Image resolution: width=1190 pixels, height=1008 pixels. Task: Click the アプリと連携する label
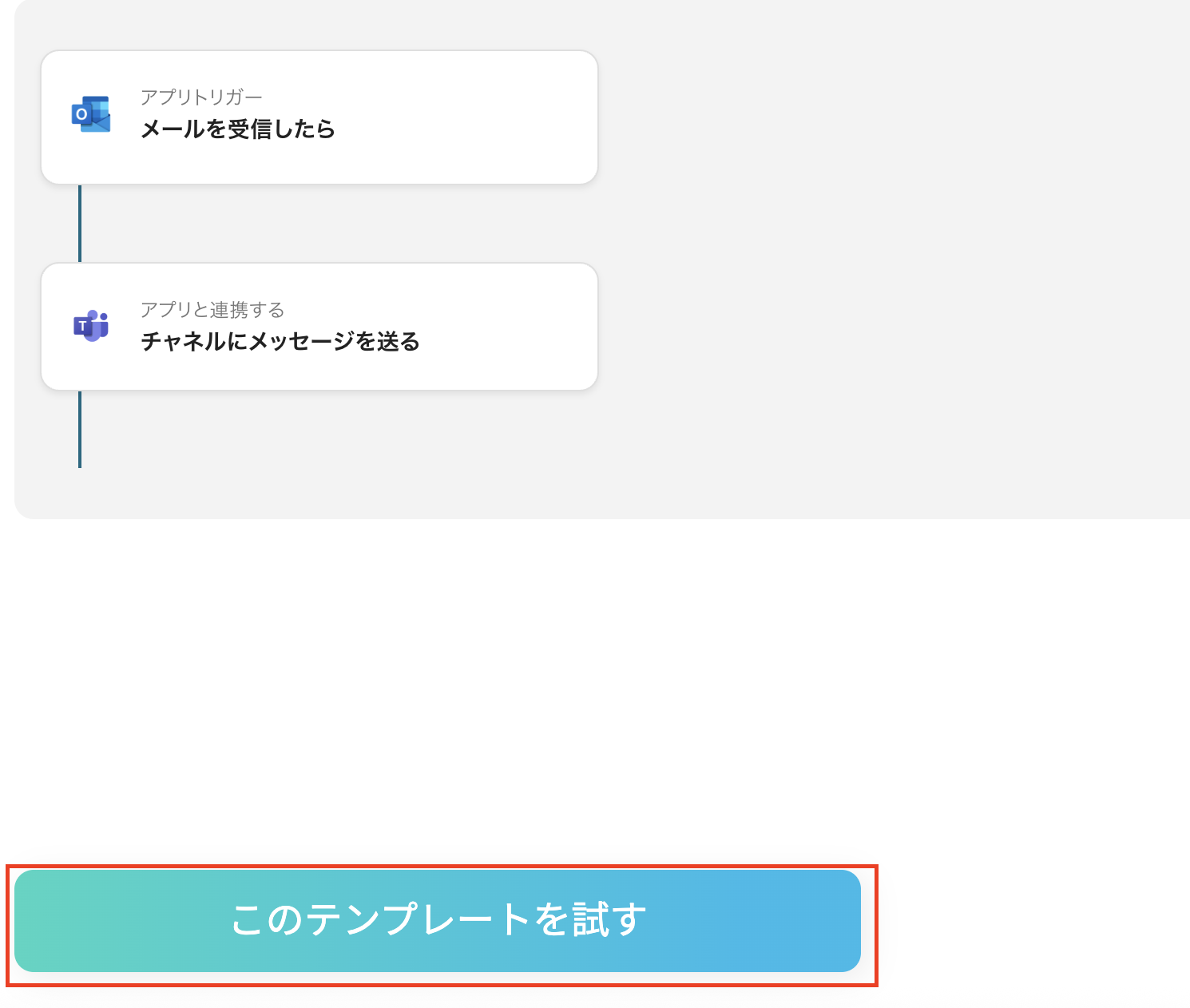pyautogui.click(x=212, y=310)
